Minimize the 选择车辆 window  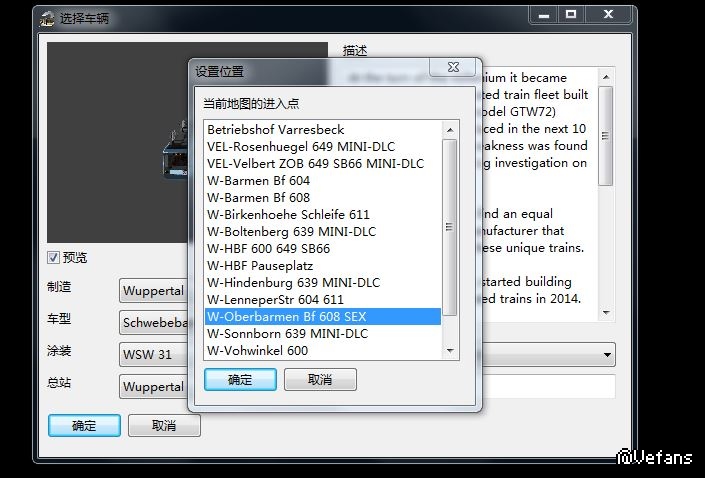coord(544,15)
